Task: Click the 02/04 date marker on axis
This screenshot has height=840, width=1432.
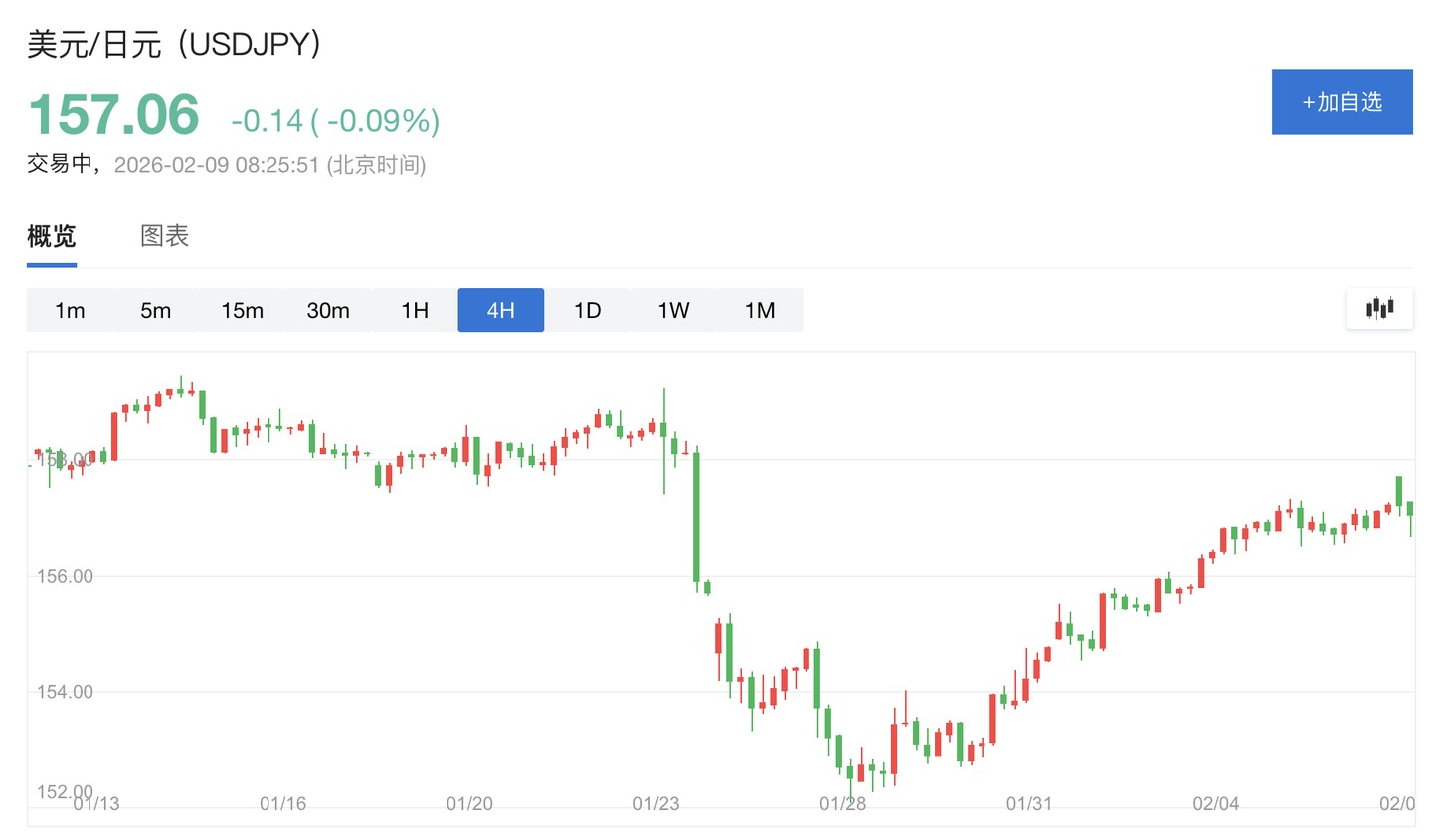Action: click(1215, 803)
